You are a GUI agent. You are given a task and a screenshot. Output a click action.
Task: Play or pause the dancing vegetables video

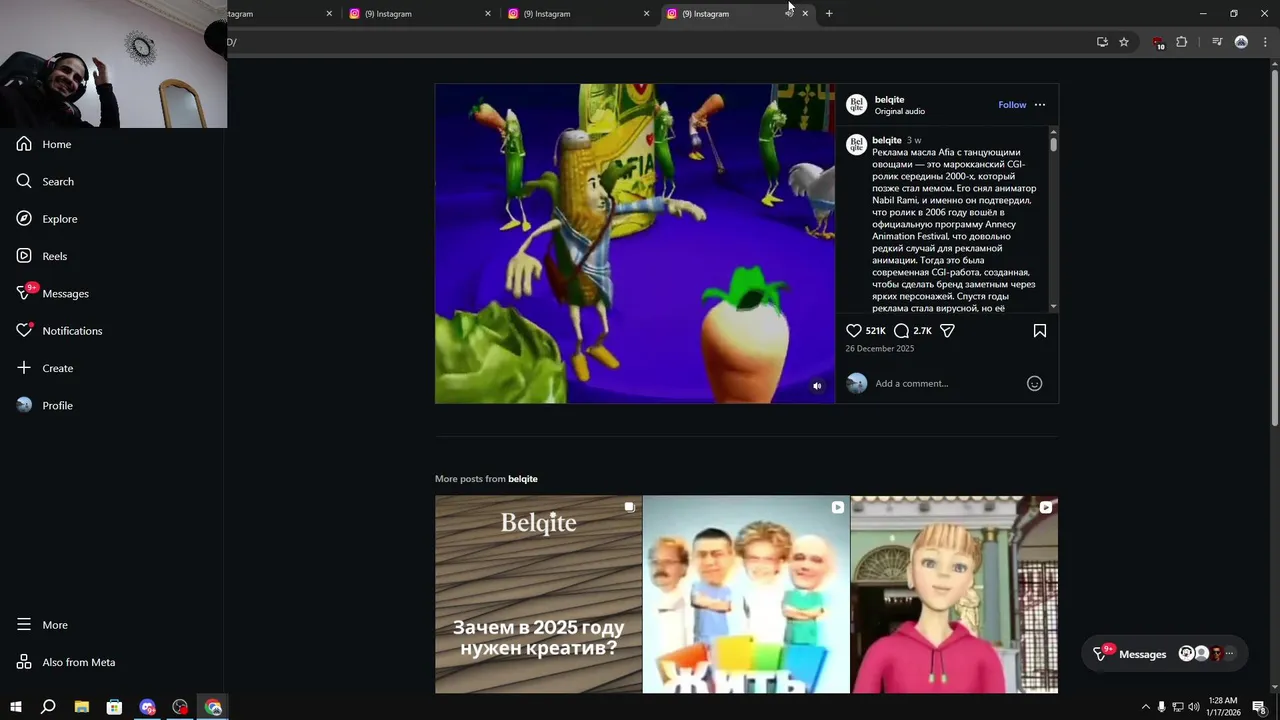click(x=635, y=243)
